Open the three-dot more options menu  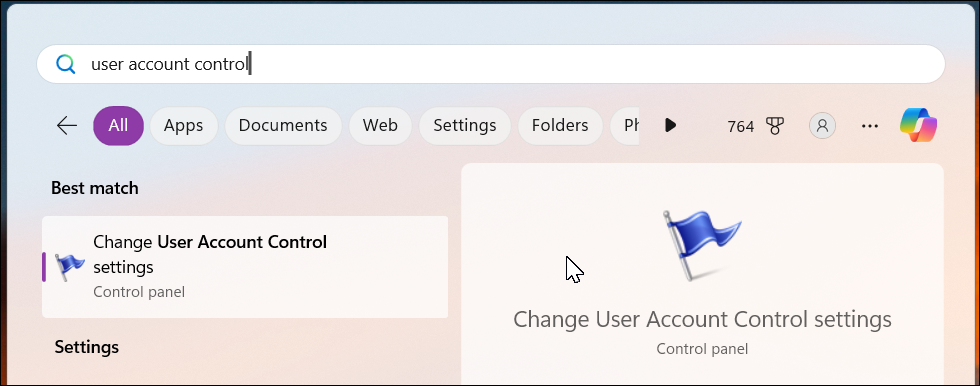(x=869, y=126)
